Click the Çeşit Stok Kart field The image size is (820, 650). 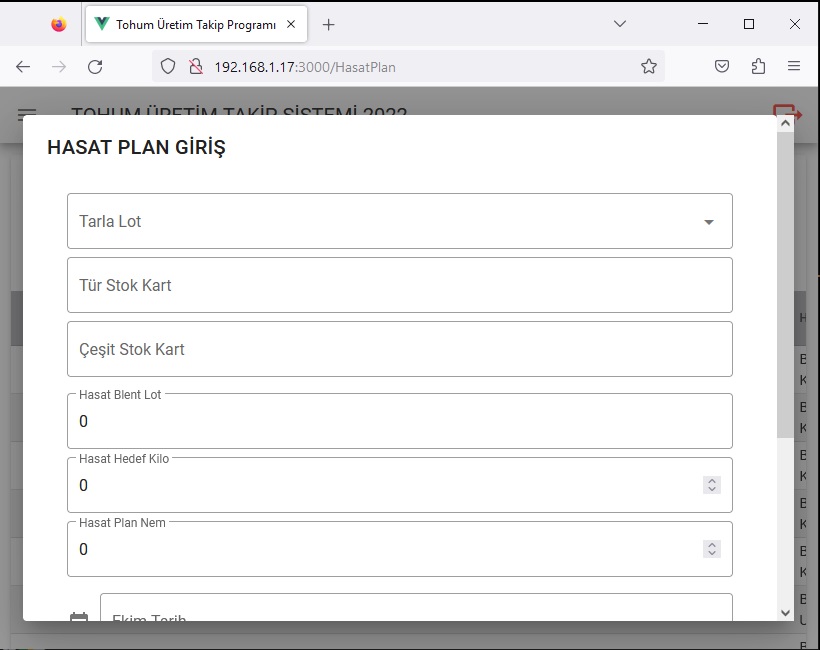click(400, 349)
